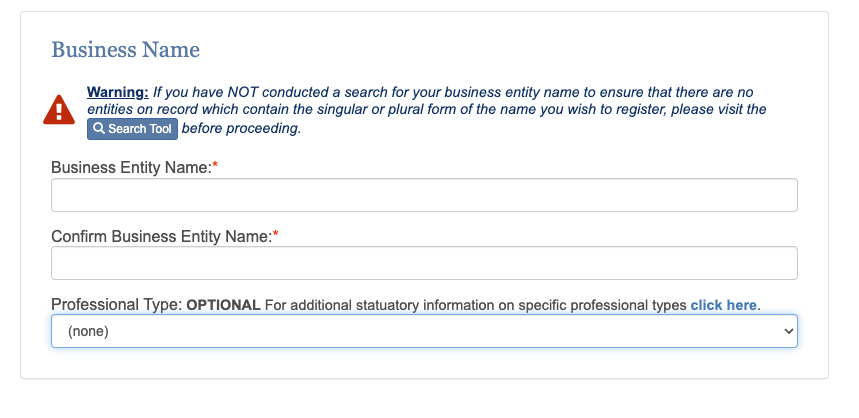The image size is (859, 418).
Task: Click the red asterisk beside Confirm Business Entity Name
Action: (x=276, y=234)
